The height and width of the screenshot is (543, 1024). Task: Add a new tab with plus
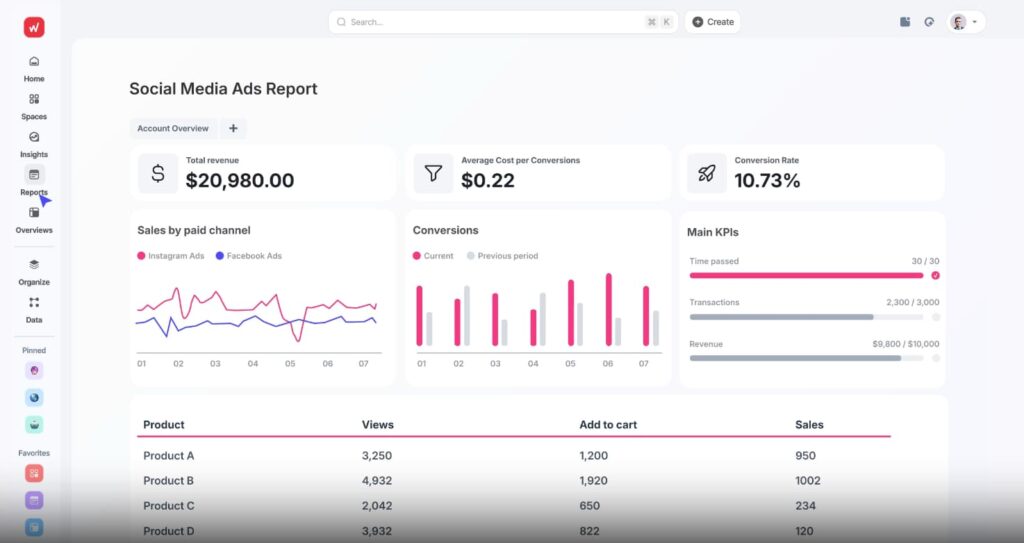pos(233,129)
